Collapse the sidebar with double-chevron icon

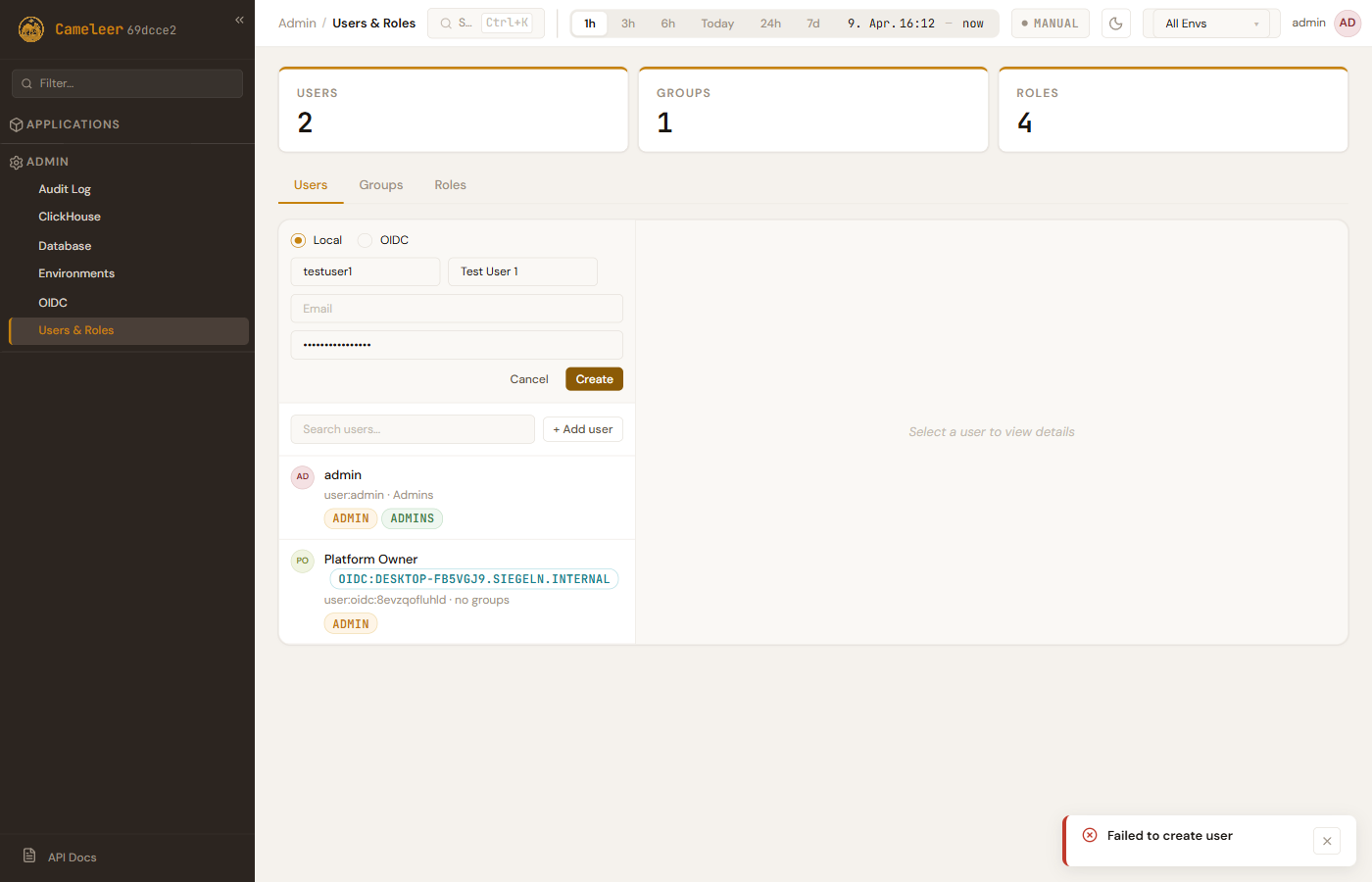click(x=239, y=20)
